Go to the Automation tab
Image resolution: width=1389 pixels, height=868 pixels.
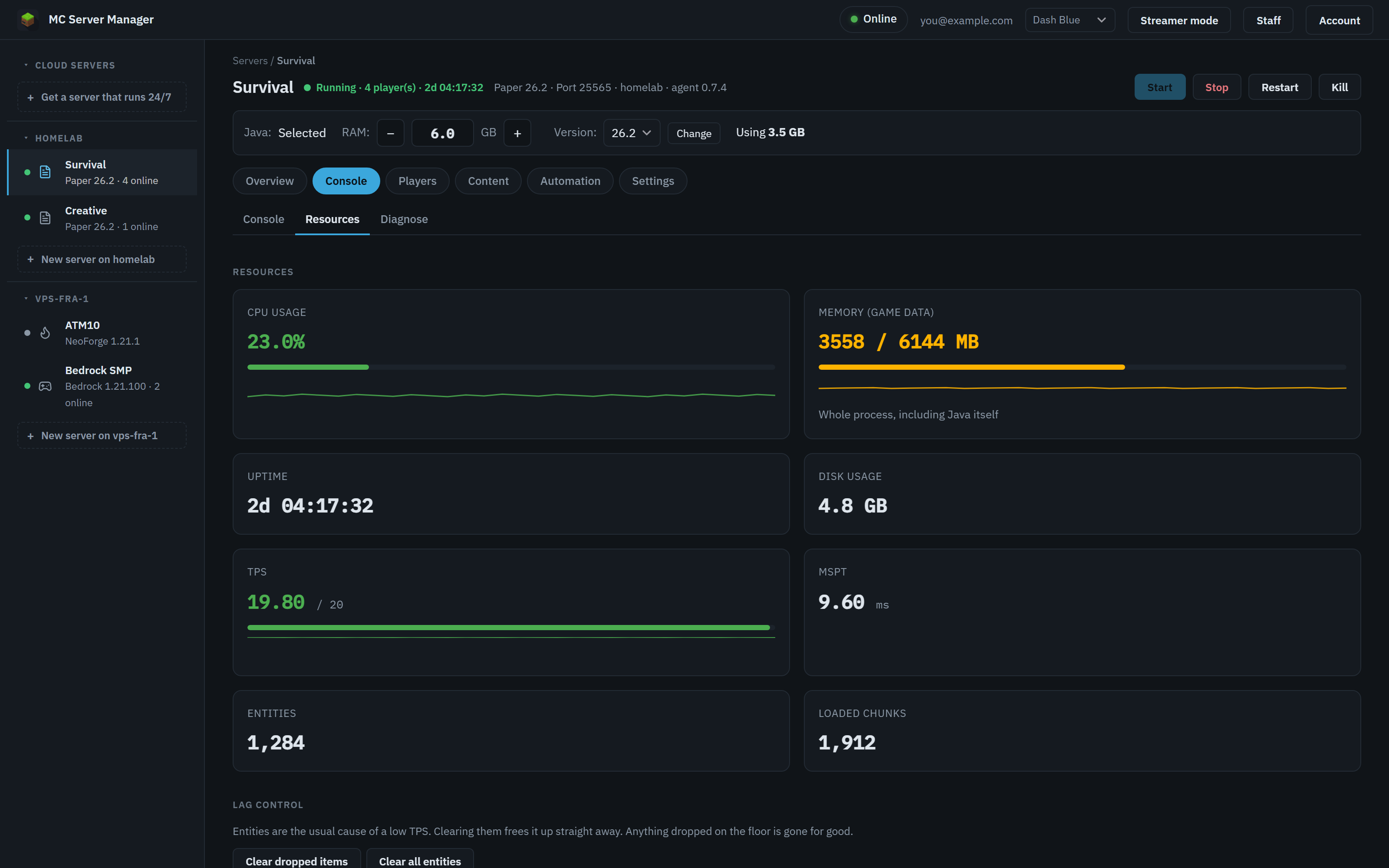(x=570, y=181)
